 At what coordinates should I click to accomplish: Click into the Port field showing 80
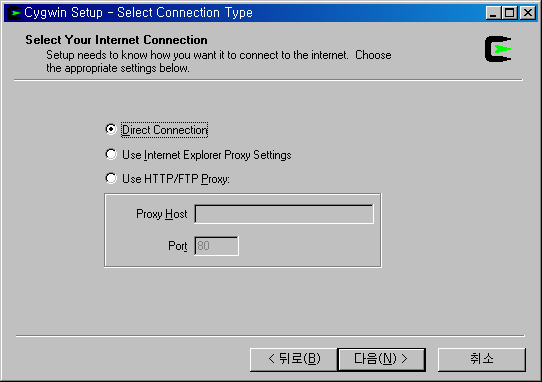coord(216,246)
